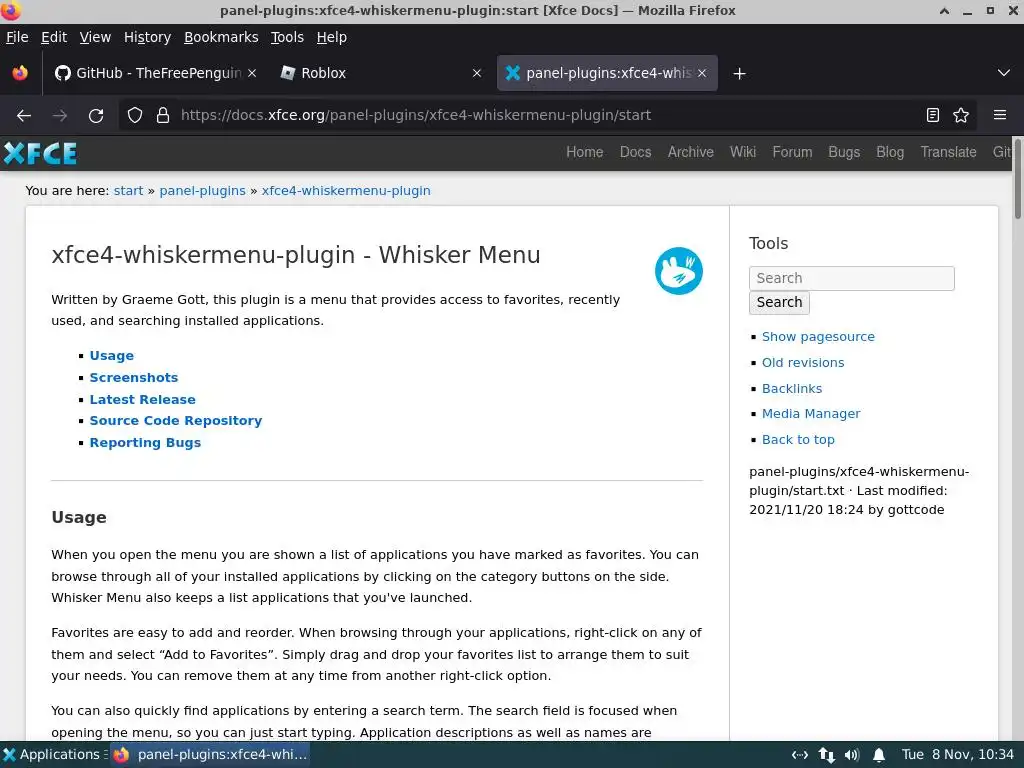
Task: Click the 'panel-plugins' breadcrumb link
Action: click(x=202, y=191)
